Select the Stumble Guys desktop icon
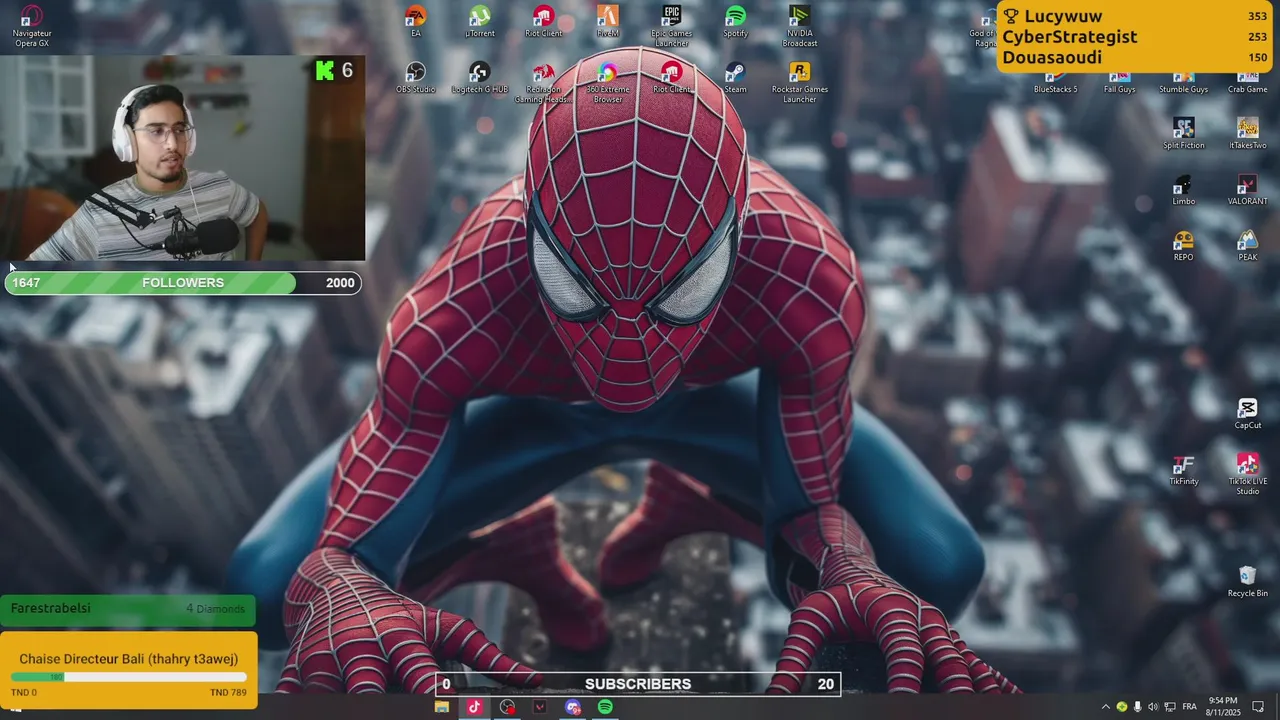This screenshot has width=1280, height=720. [x=1184, y=84]
